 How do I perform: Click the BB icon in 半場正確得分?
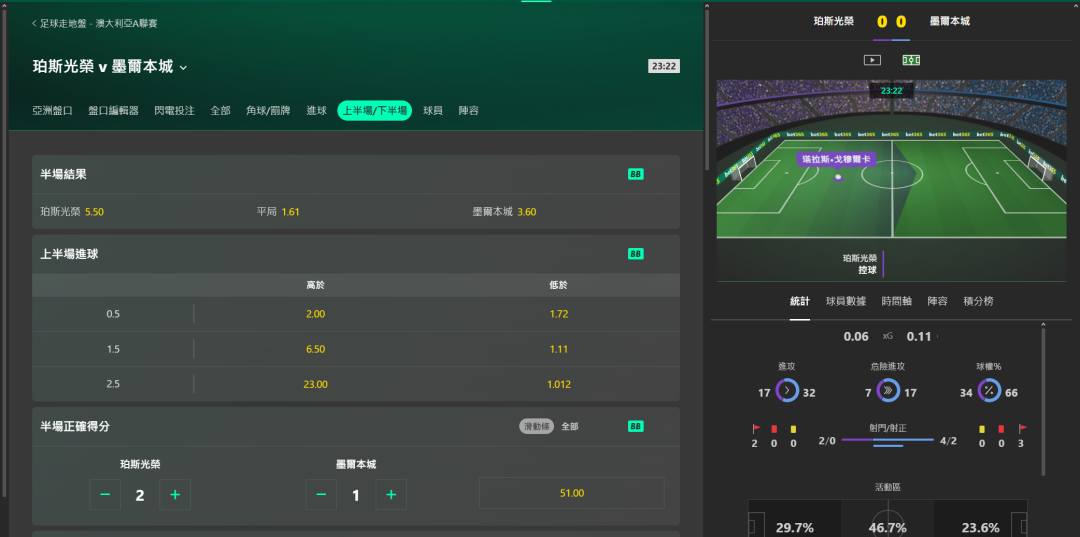point(636,426)
